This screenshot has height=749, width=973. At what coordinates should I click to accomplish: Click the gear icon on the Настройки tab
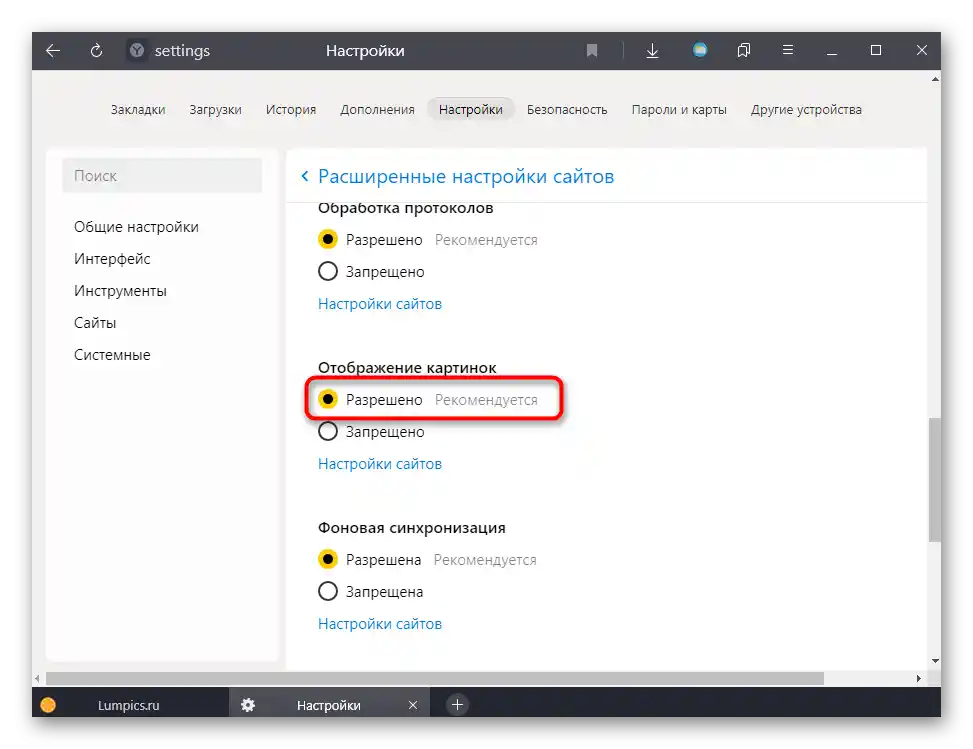(248, 705)
